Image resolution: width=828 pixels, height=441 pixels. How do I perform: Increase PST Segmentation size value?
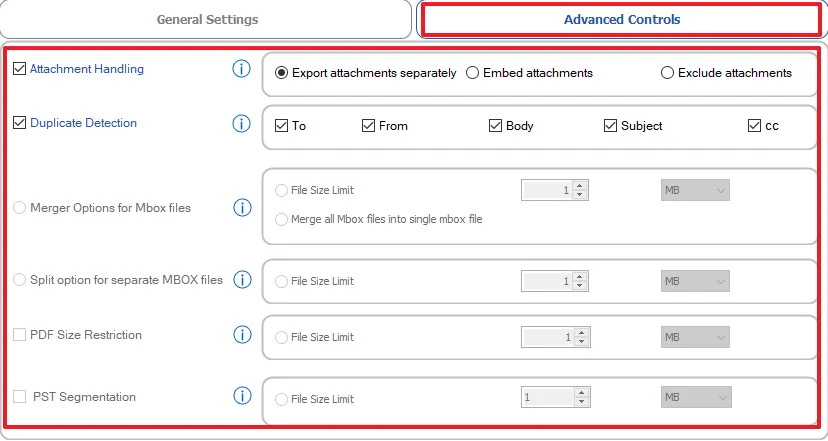click(582, 393)
